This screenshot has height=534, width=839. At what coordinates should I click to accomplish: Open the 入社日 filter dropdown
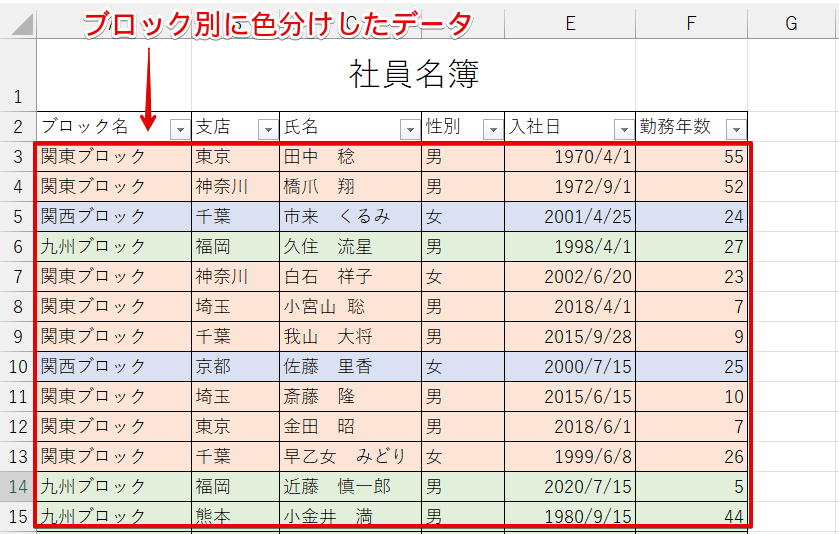click(624, 129)
